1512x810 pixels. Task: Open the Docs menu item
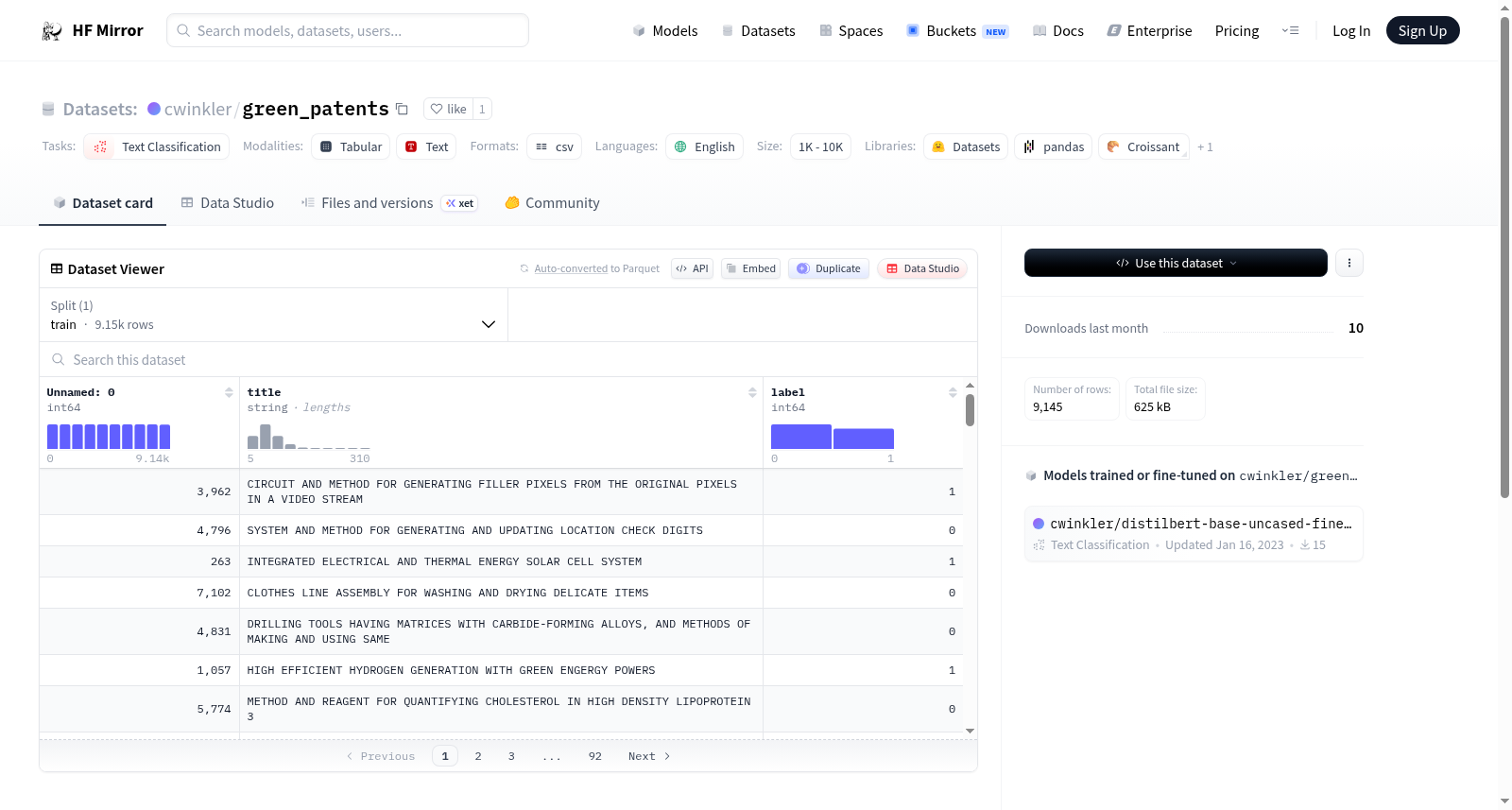coord(1058,31)
